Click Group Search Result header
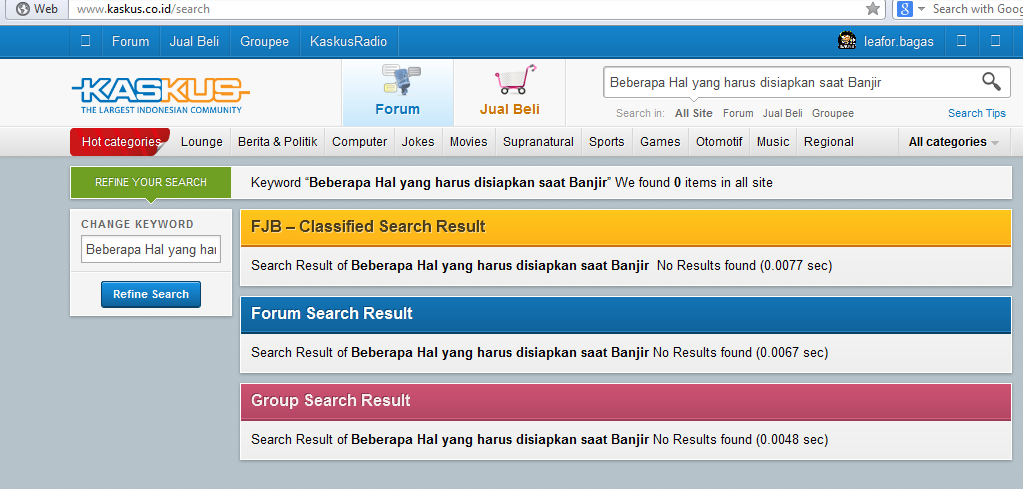Screen dimensions: 1023x489 (x=626, y=400)
